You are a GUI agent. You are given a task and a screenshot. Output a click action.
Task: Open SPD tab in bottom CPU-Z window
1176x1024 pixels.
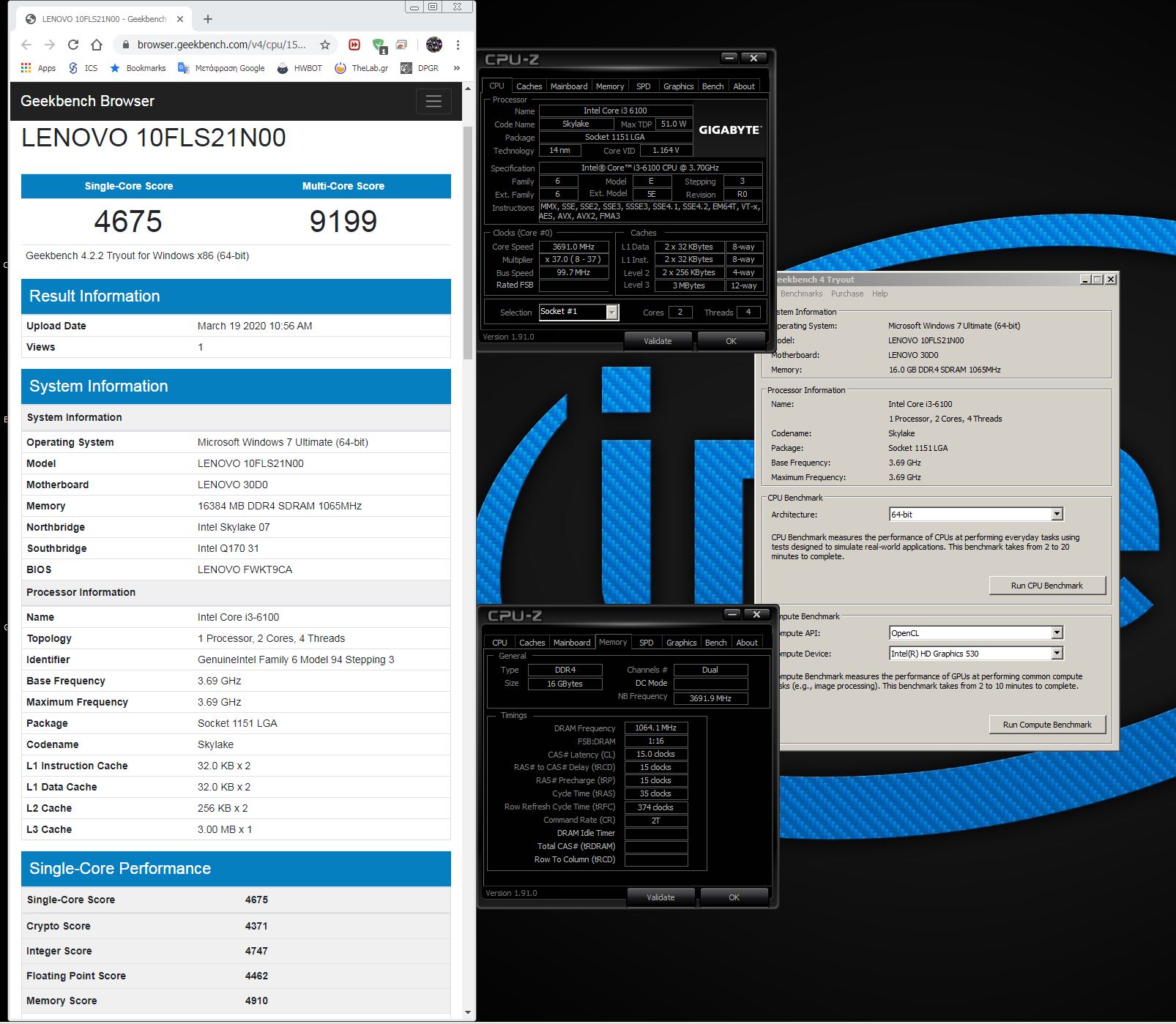pyautogui.click(x=647, y=643)
